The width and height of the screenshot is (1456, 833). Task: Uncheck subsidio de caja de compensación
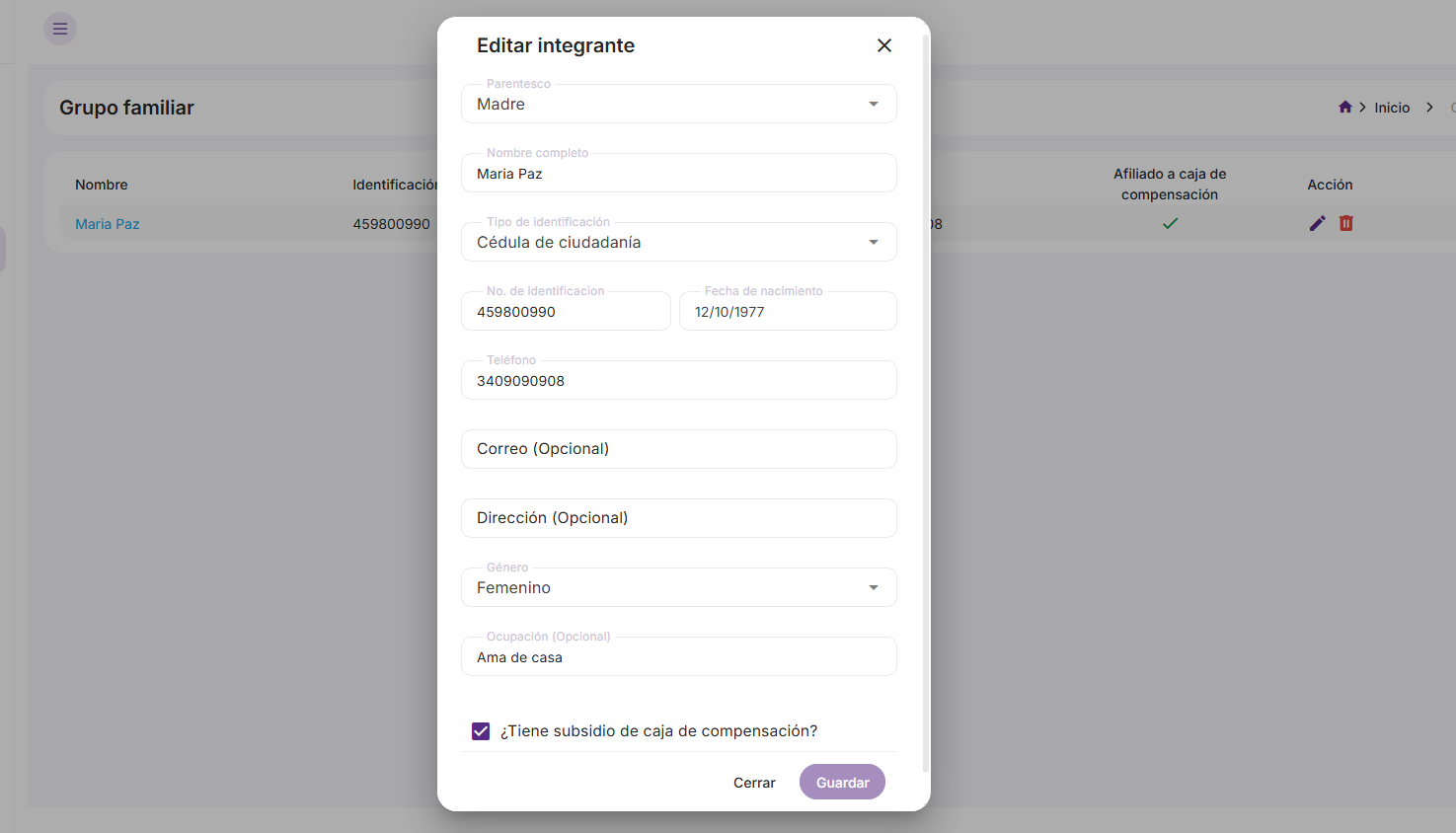[x=481, y=731]
